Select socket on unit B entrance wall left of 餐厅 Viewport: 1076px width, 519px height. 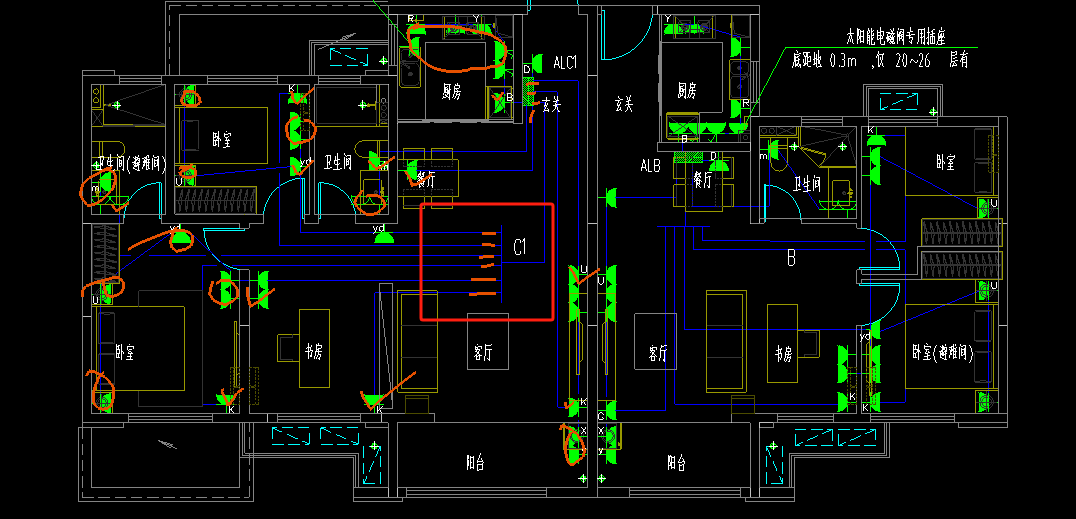point(610,198)
